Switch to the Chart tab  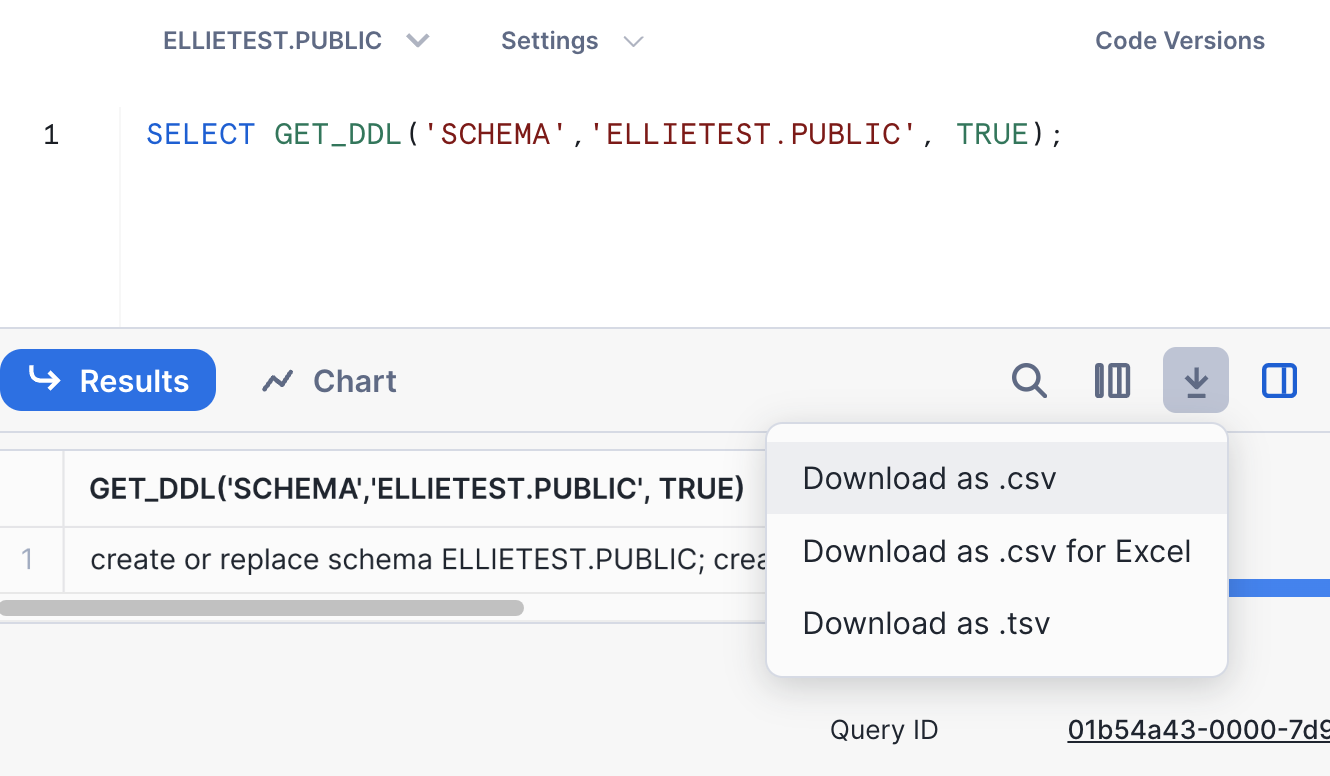pos(329,381)
